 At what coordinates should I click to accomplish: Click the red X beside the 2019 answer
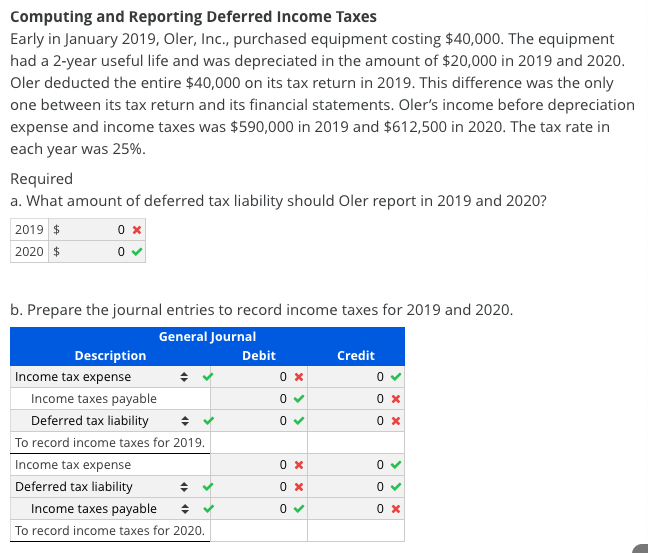click(137, 230)
